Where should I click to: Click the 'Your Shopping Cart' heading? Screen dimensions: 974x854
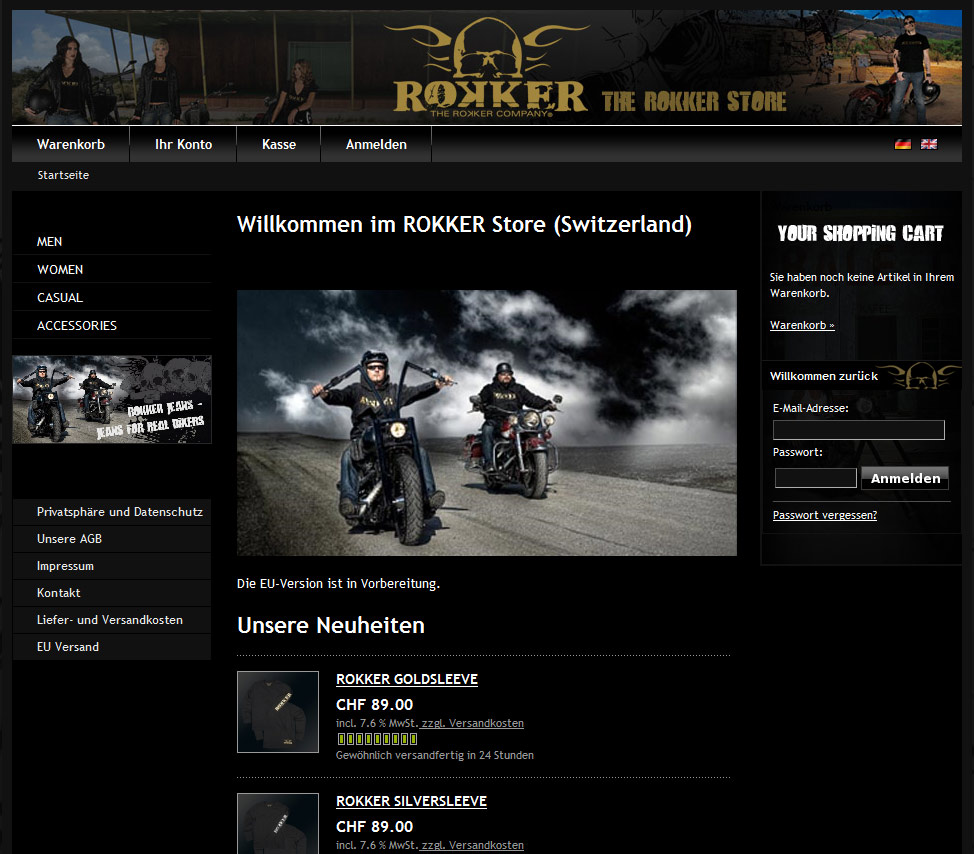[x=860, y=234]
